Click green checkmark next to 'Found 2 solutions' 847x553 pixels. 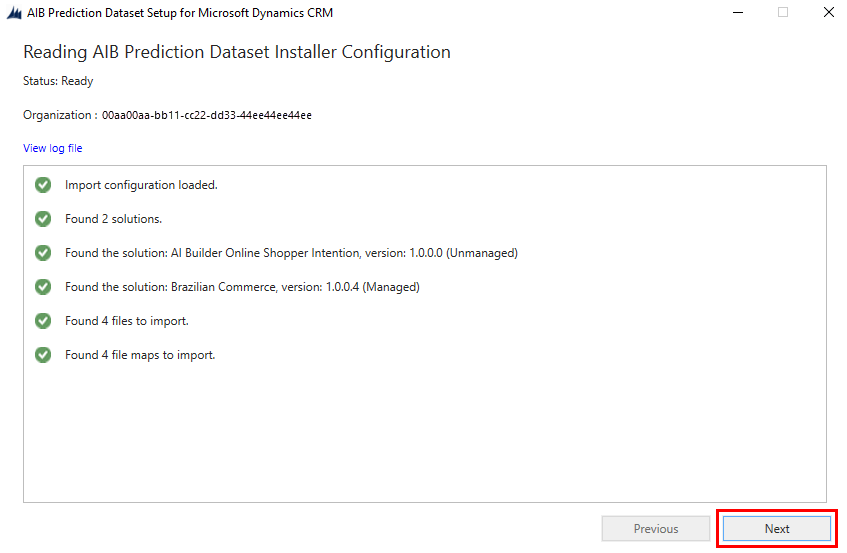pyautogui.click(x=43, y=219)
